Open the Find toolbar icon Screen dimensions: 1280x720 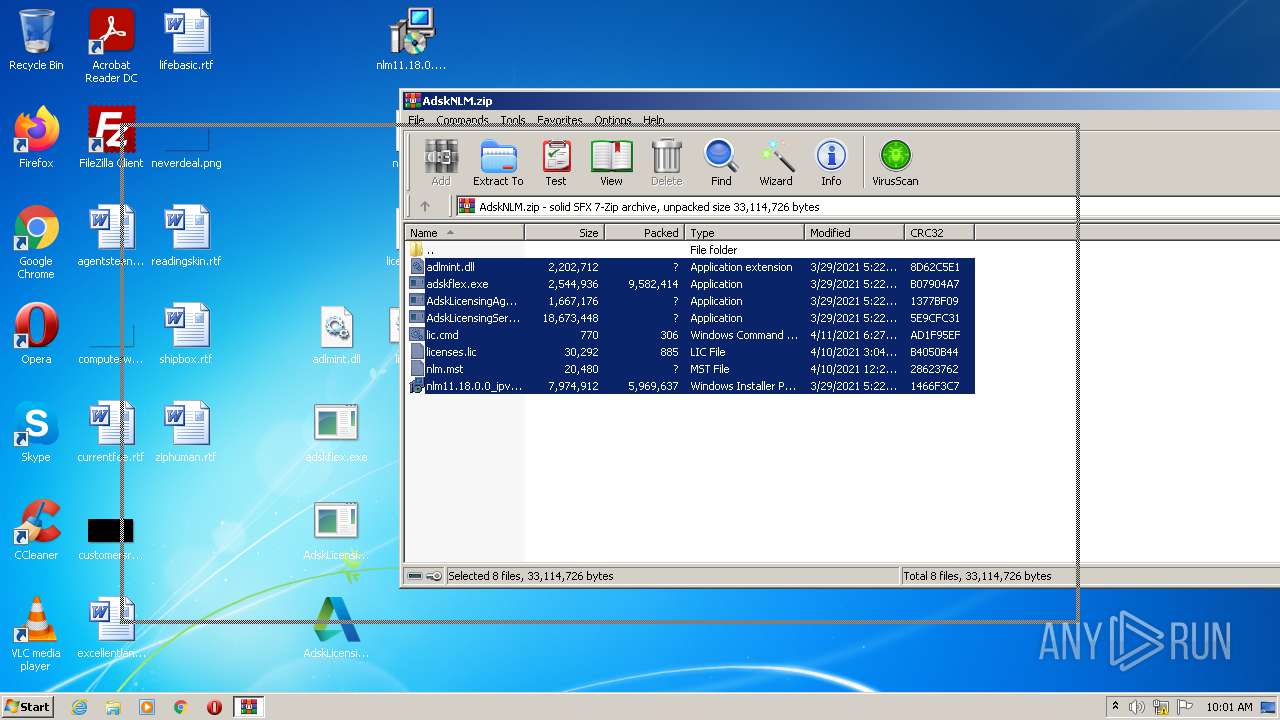pos(721,162)
